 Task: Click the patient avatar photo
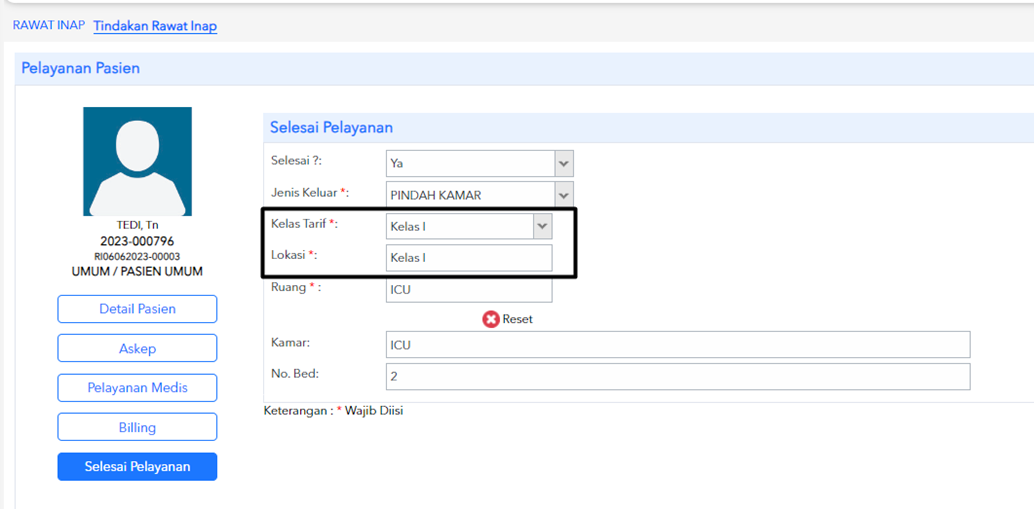pos(137,162)
